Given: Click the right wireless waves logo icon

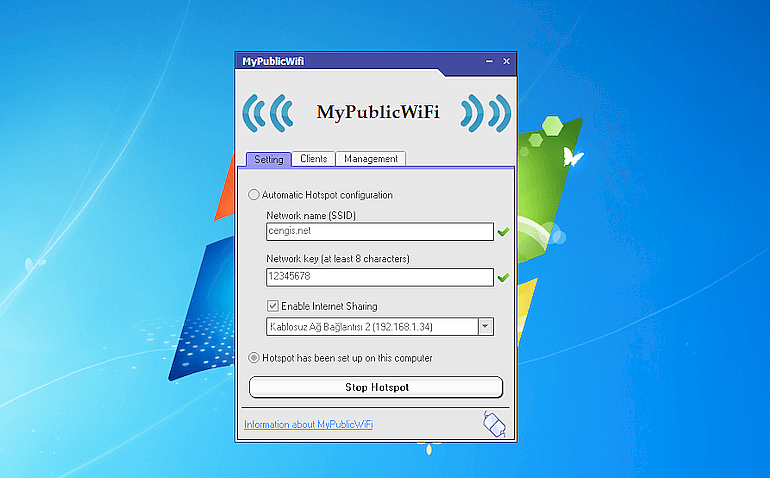Looking at the screenshot, I should [x=486, y=113].
